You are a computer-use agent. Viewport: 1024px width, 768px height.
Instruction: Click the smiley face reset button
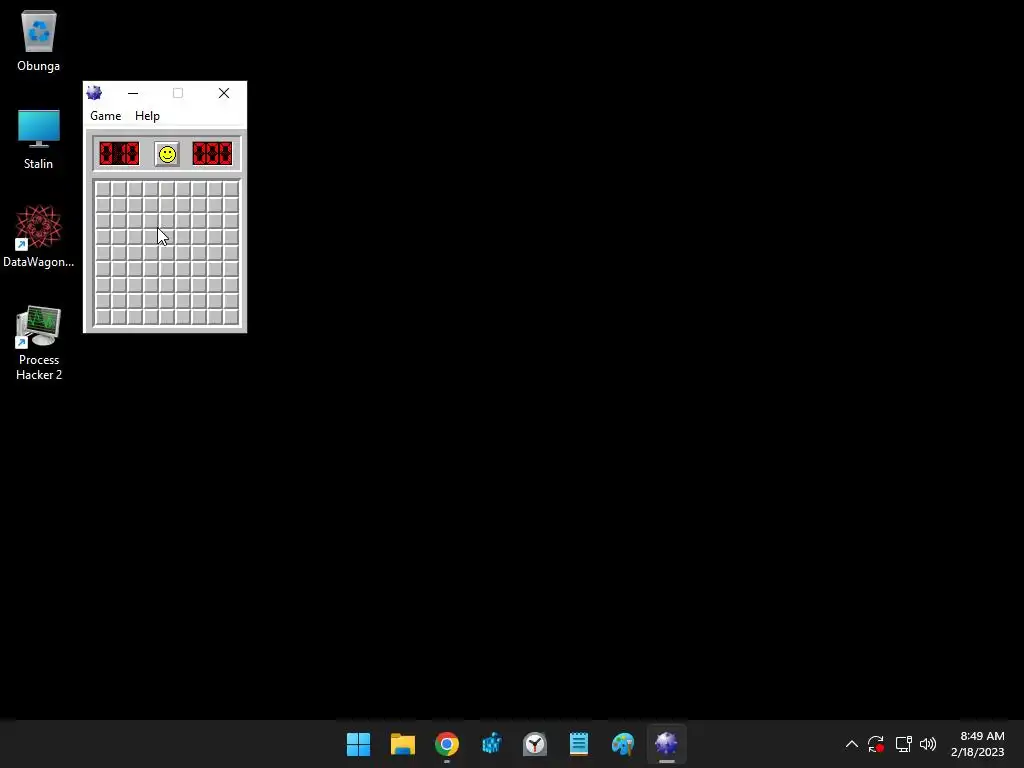pyautogui.click(x=167, y=154)
